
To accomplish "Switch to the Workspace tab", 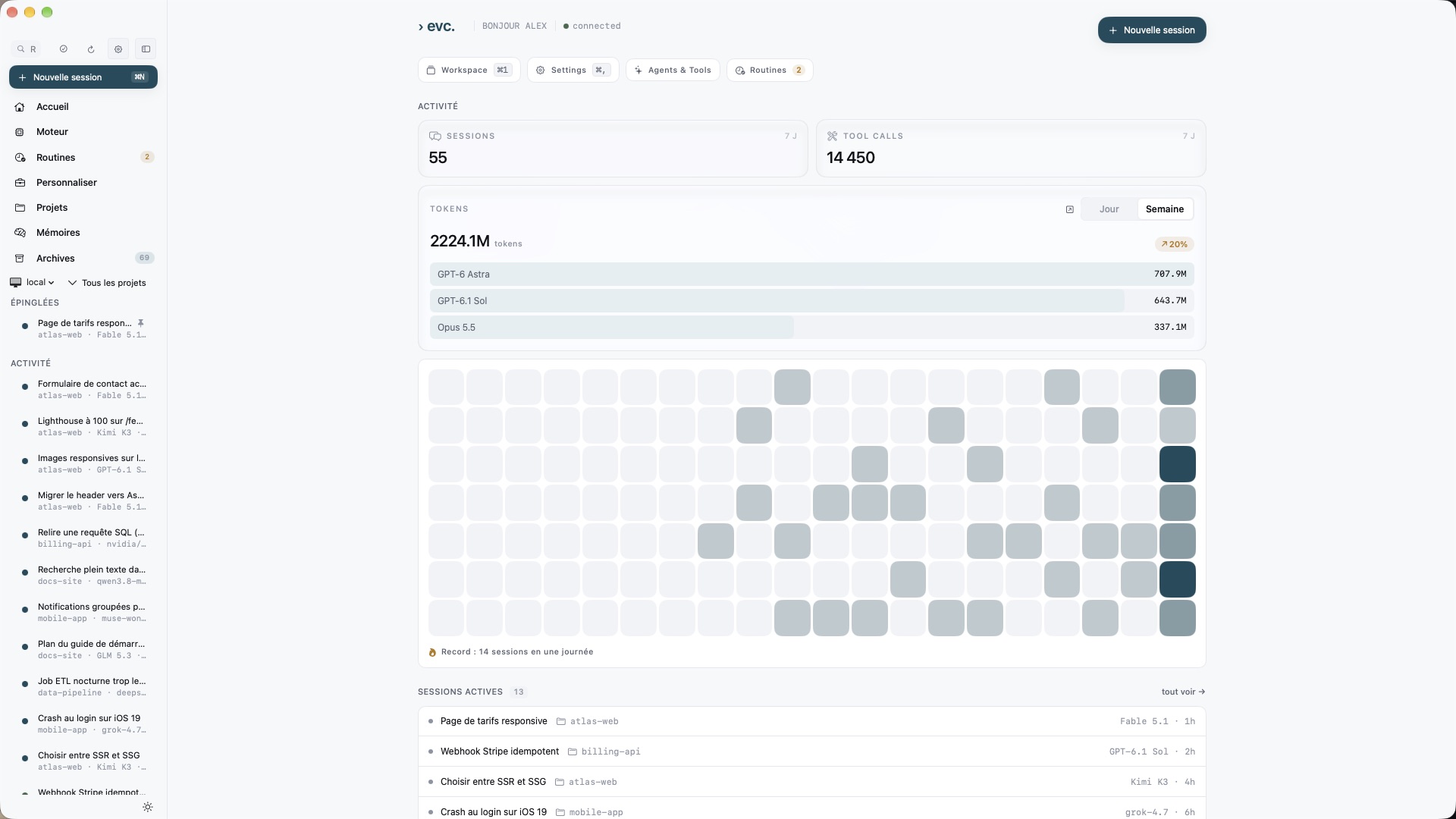I will tap(469, 70).
